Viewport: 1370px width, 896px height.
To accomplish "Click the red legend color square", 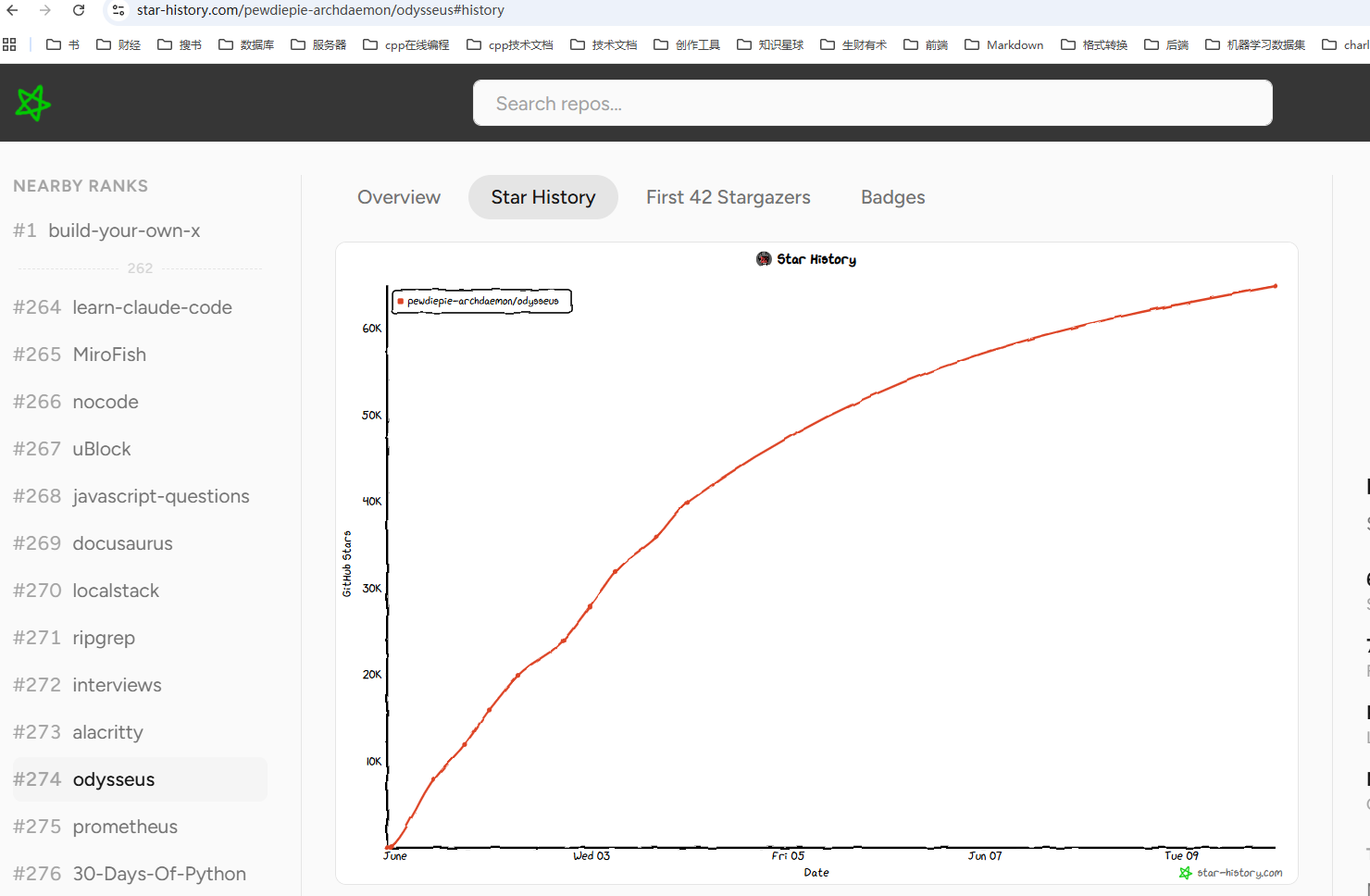I will [400, 301].
